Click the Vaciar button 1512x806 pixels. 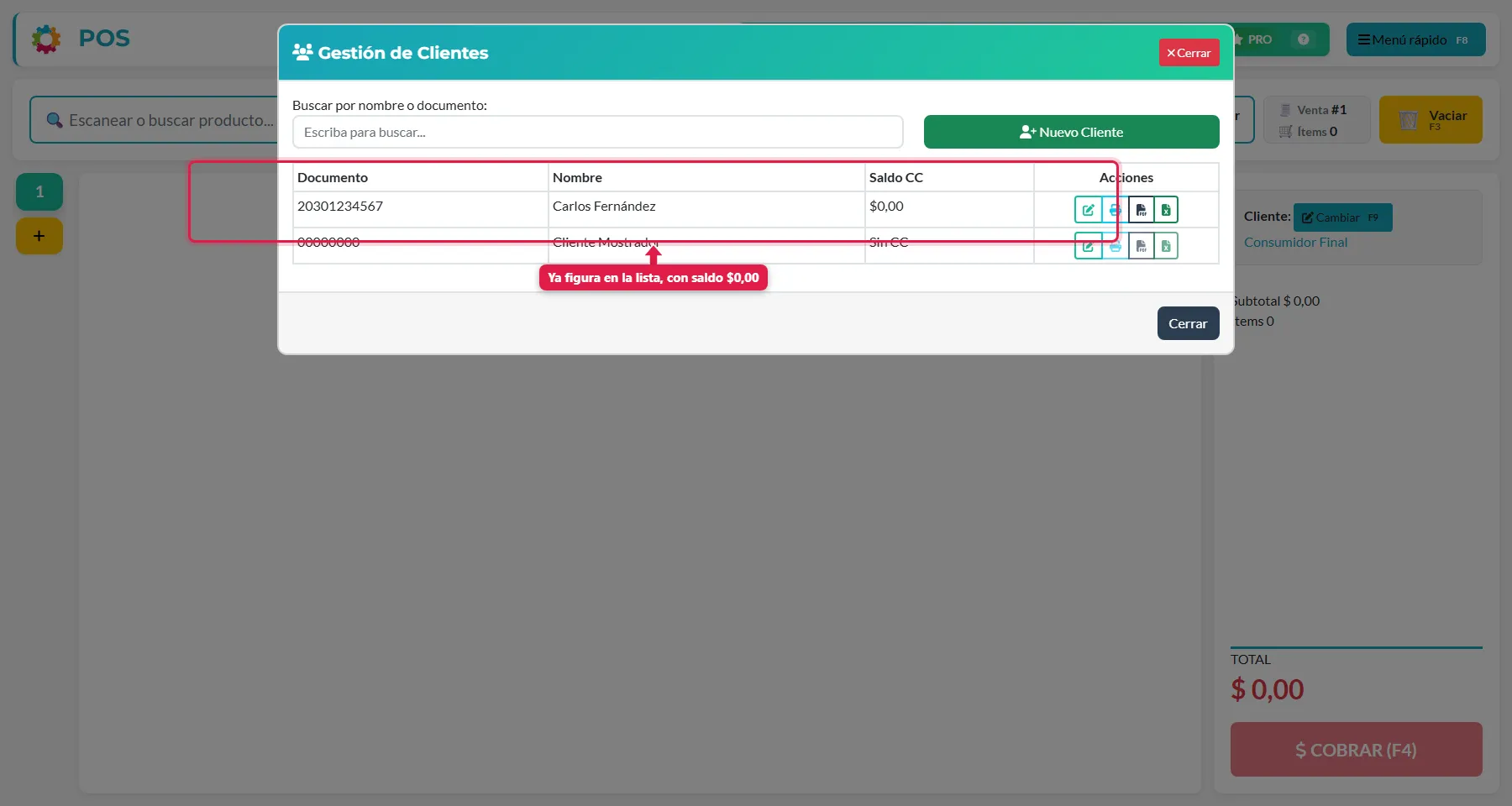pos(1431,120)
